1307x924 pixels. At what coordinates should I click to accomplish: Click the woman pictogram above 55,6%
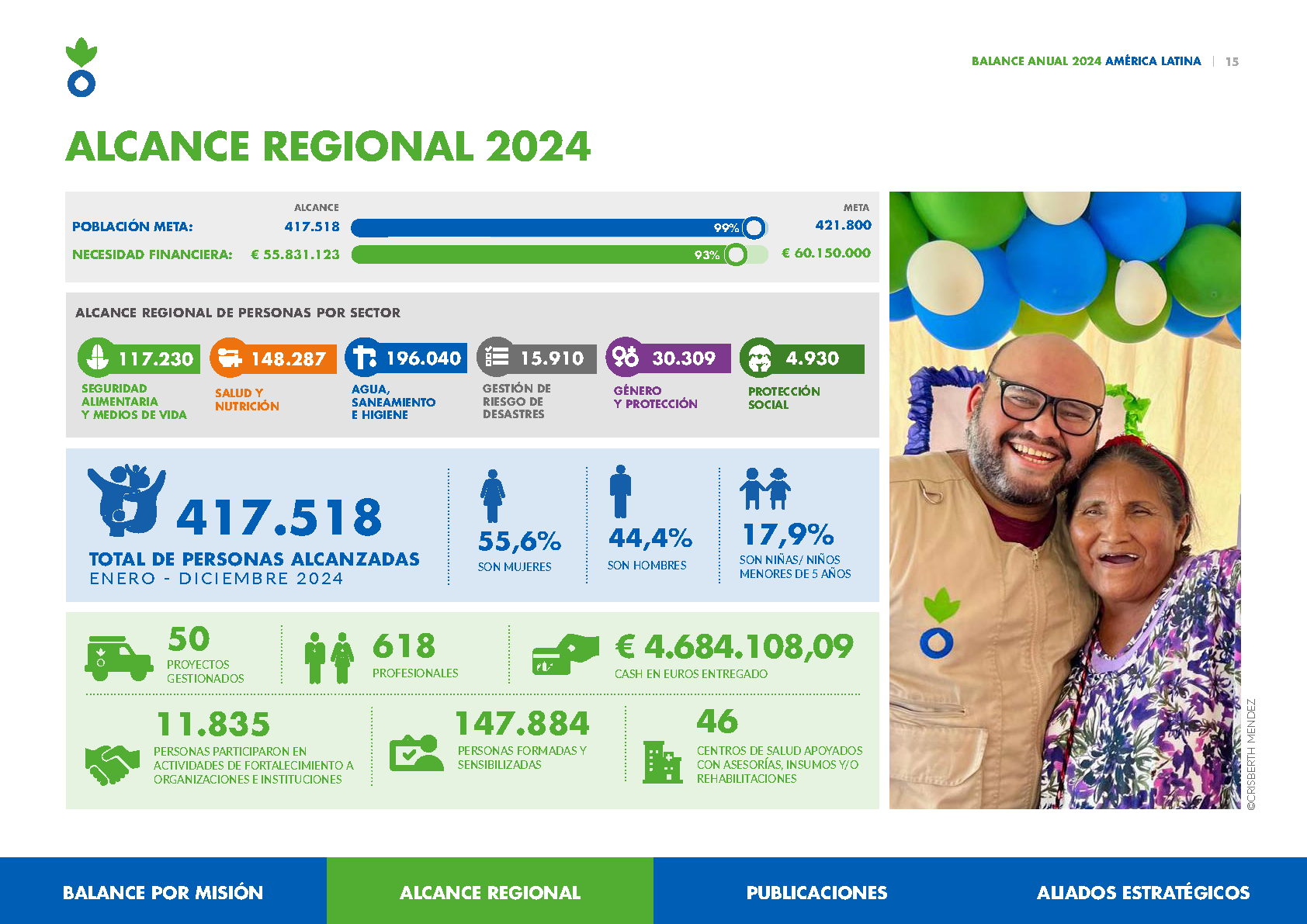point(494,493)
